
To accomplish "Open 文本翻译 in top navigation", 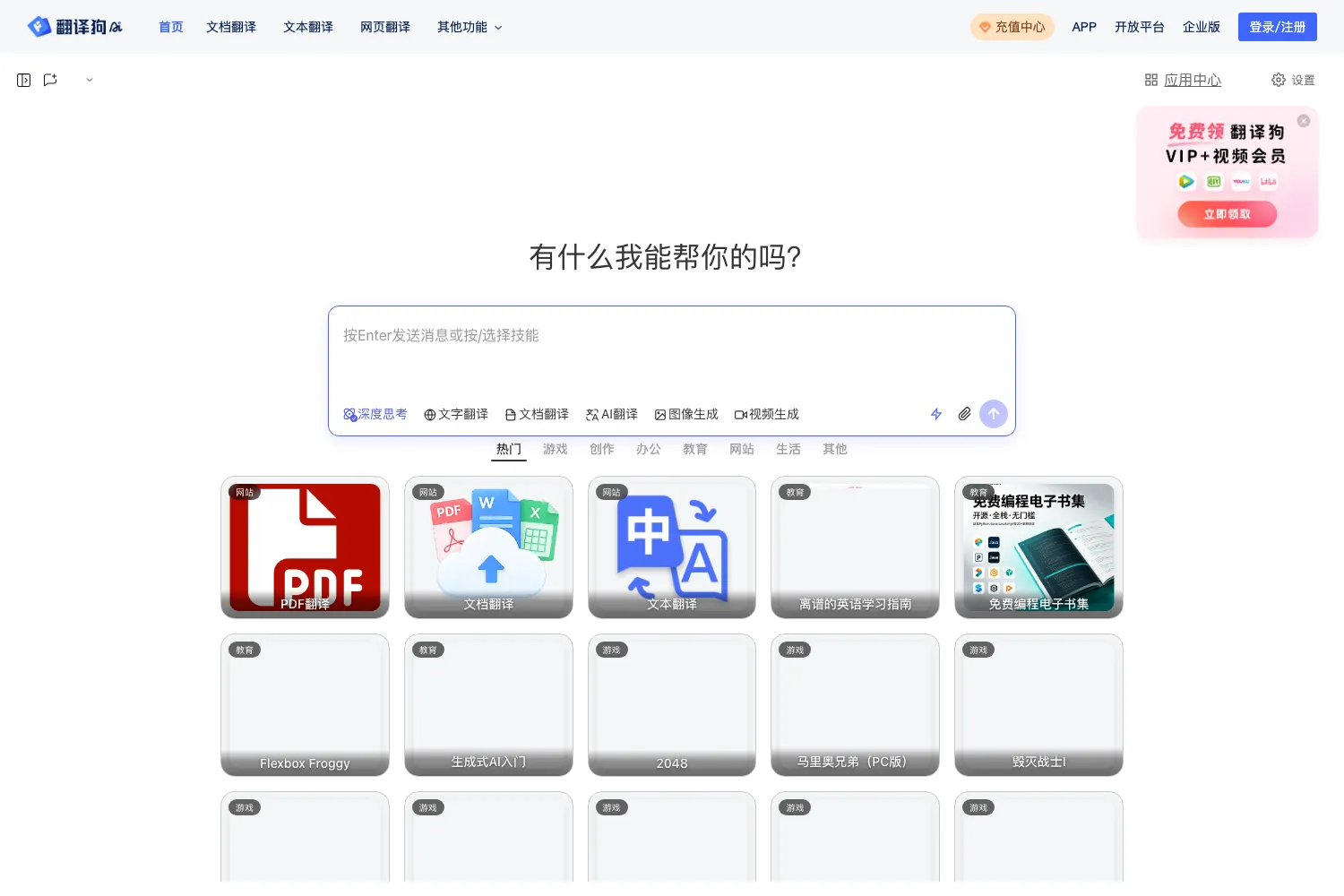I will [308, 27].
